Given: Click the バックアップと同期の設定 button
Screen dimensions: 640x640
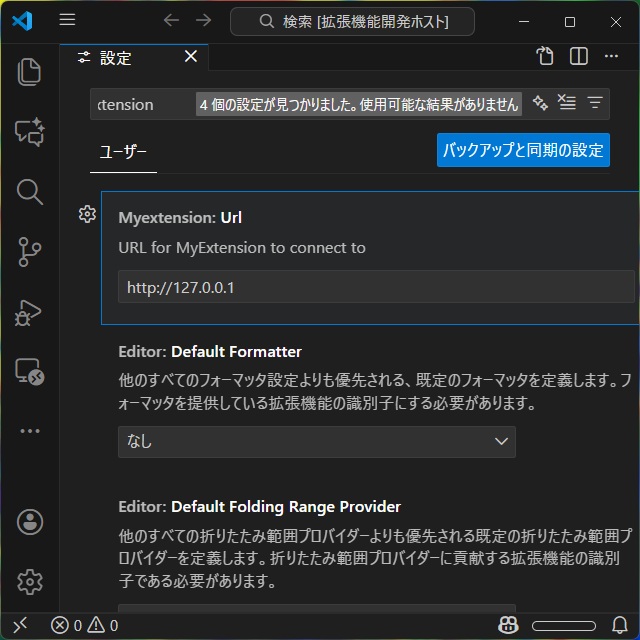Looking at the screenshot, I should [x=523, y=151].
